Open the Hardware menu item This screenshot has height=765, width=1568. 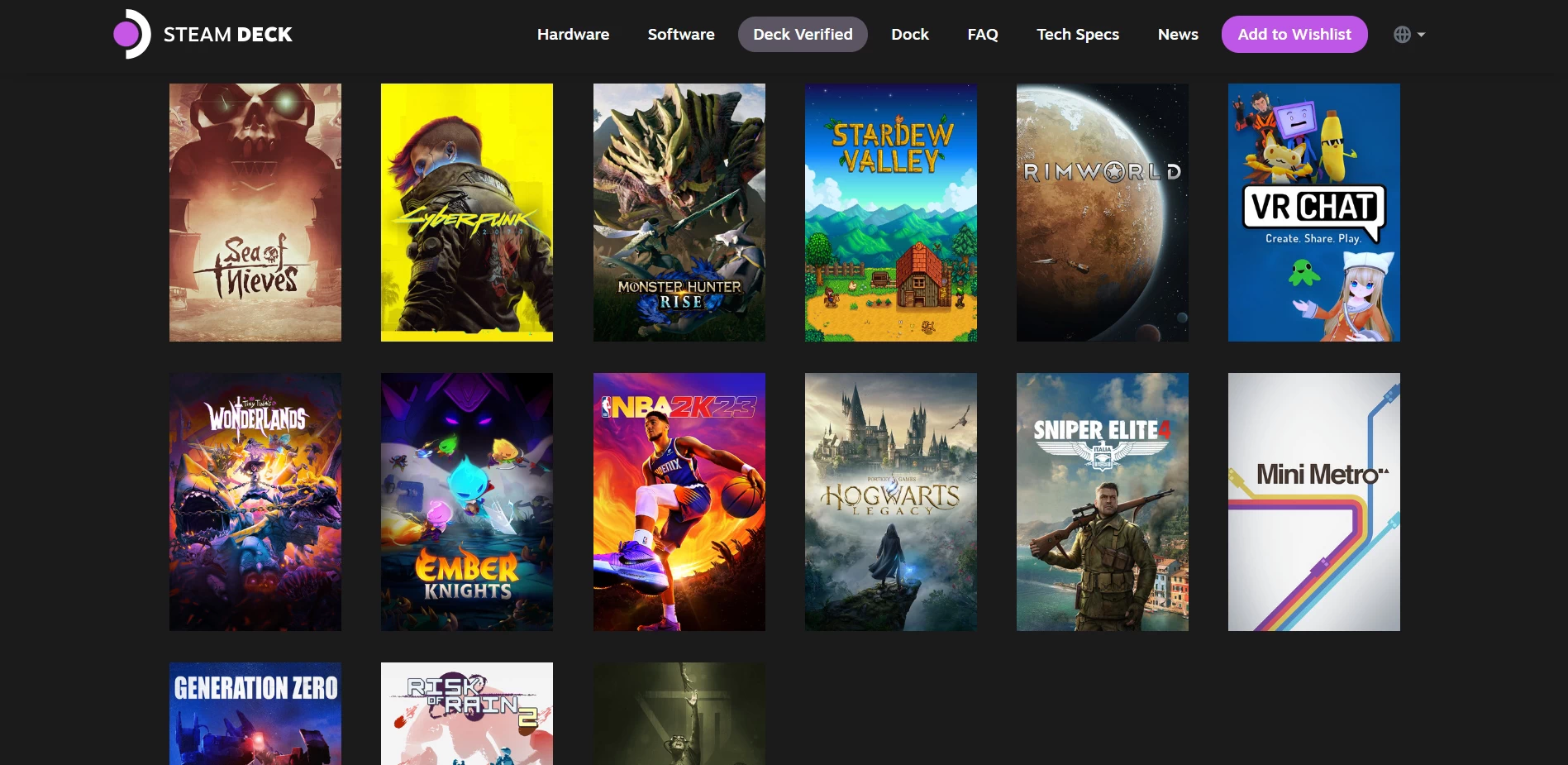(573, 35)
